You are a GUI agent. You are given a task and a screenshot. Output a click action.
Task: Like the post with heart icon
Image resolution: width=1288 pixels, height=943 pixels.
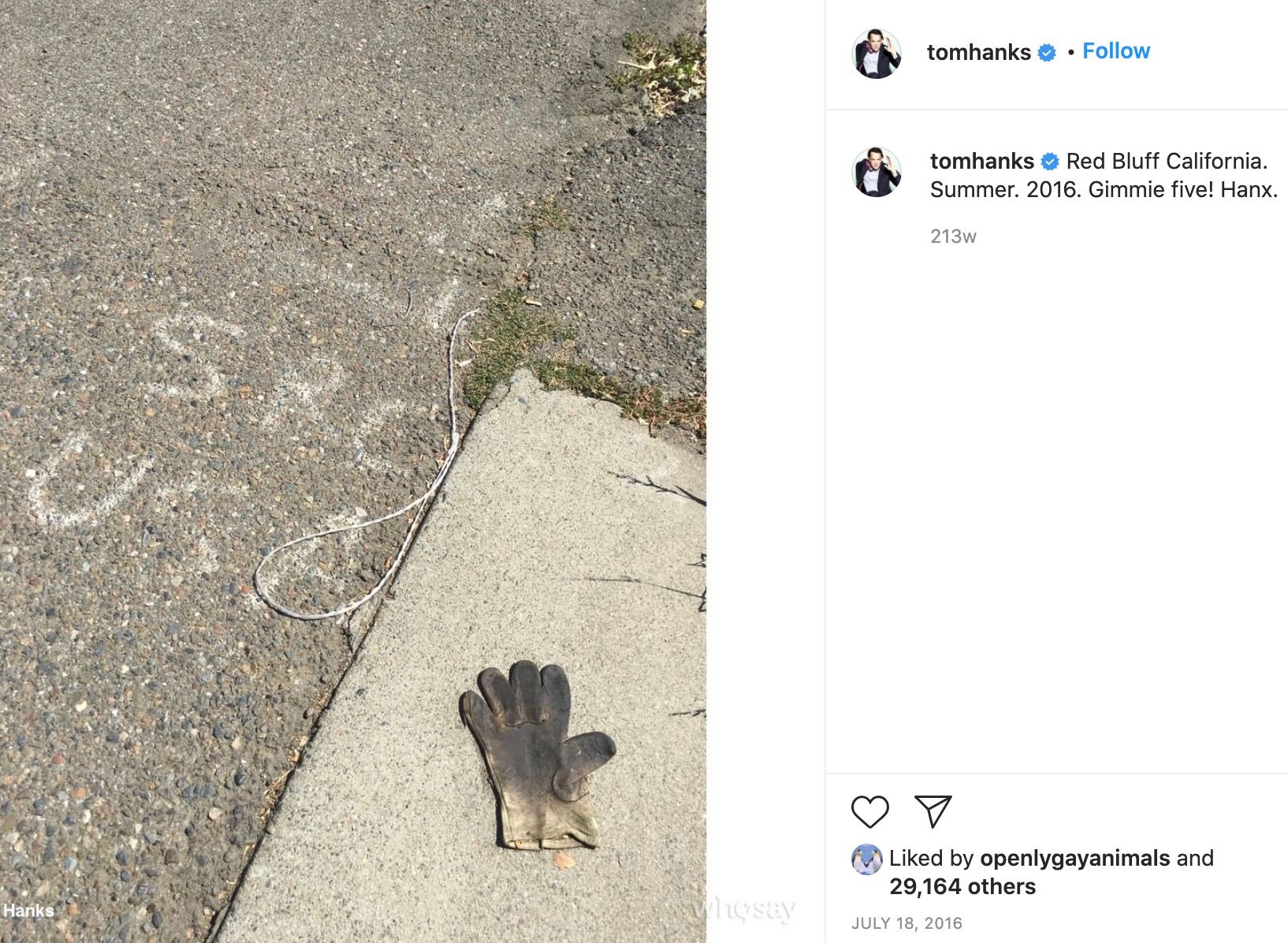point(870,812)
